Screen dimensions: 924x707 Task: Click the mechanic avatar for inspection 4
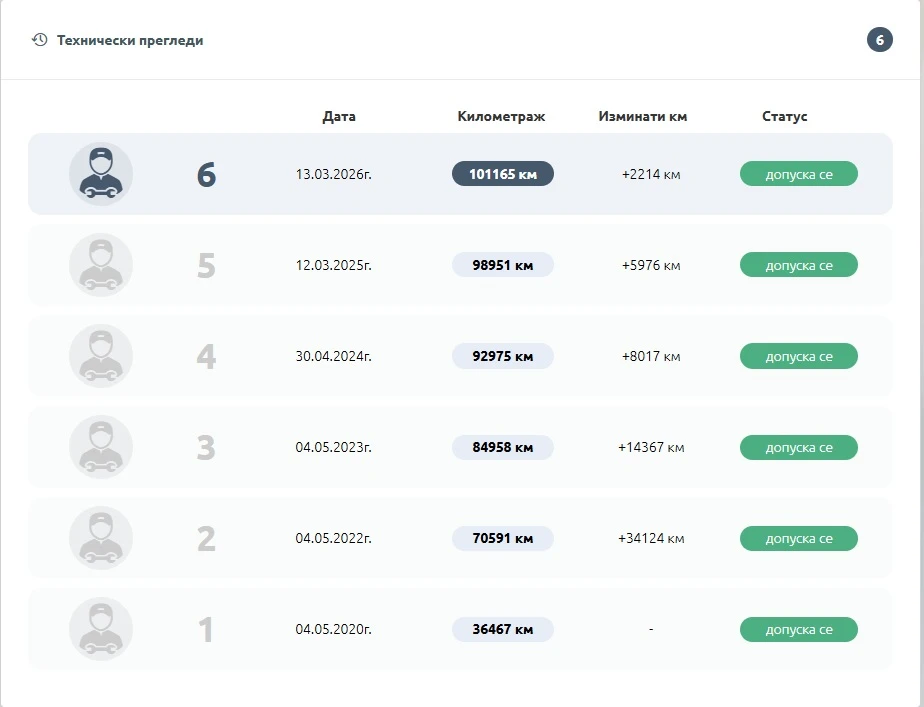point(100,356)
